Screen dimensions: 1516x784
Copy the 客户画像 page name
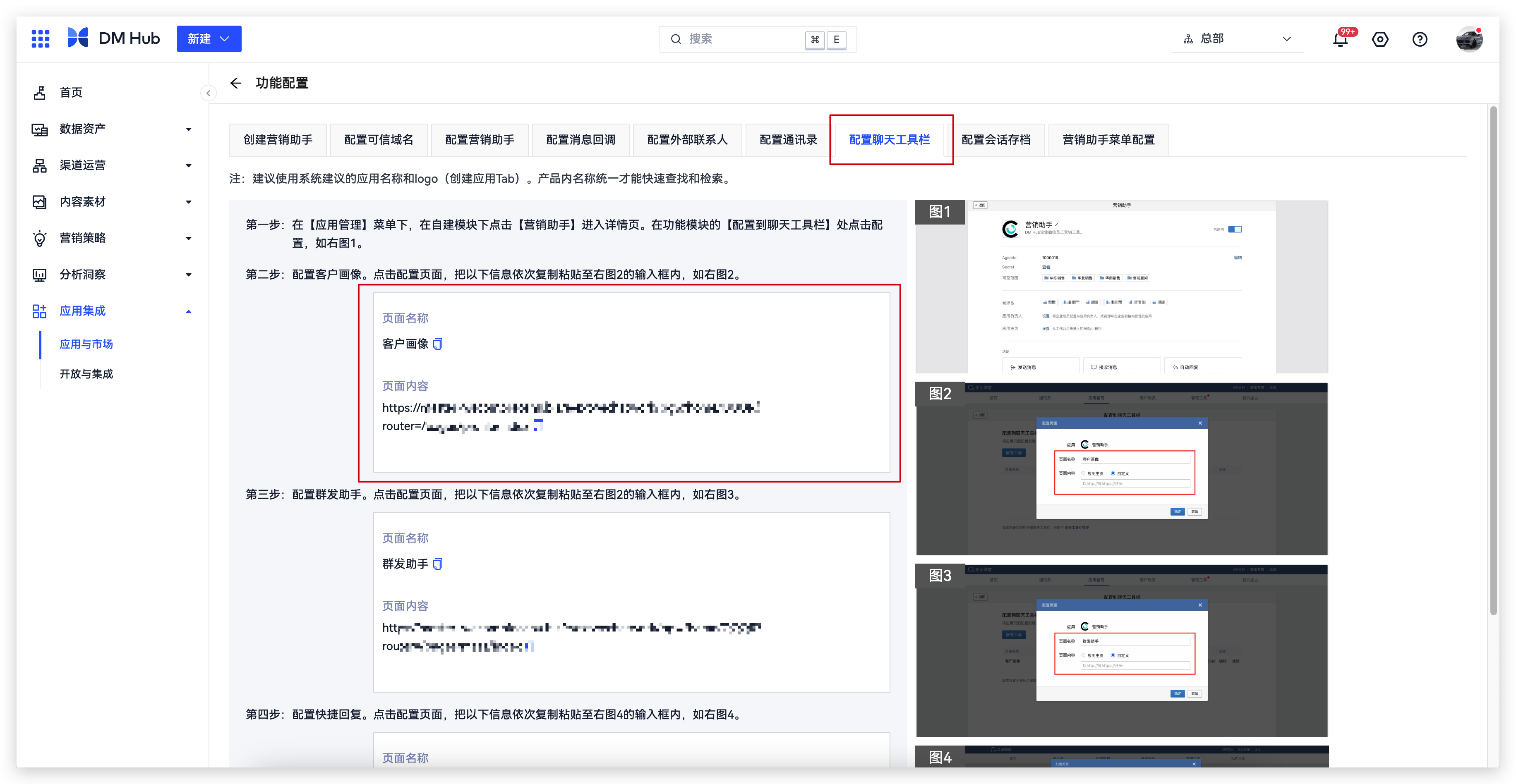coord(438,344)
